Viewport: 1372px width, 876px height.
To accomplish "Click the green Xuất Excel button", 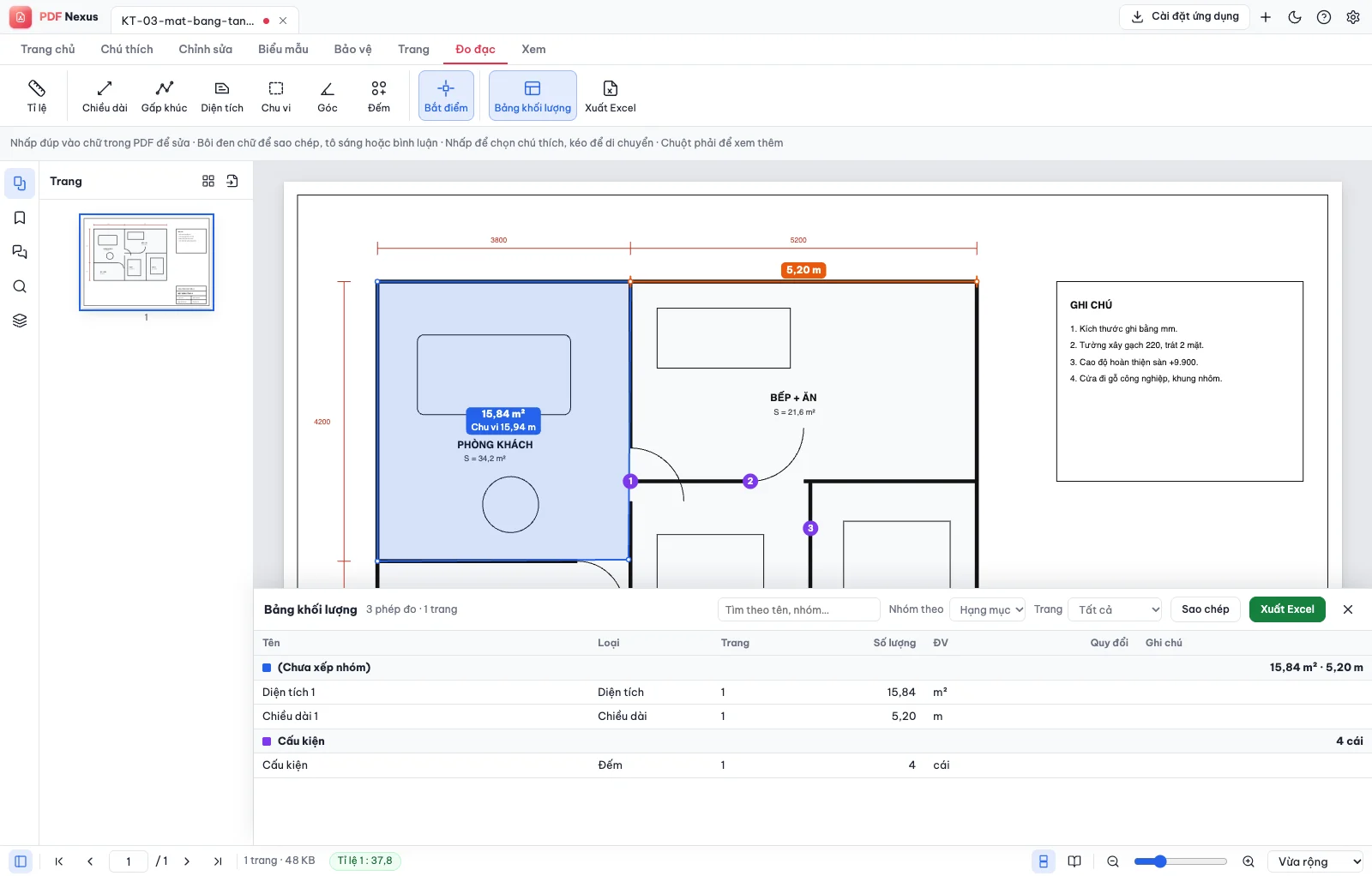I will click(x=1287, y=609).
